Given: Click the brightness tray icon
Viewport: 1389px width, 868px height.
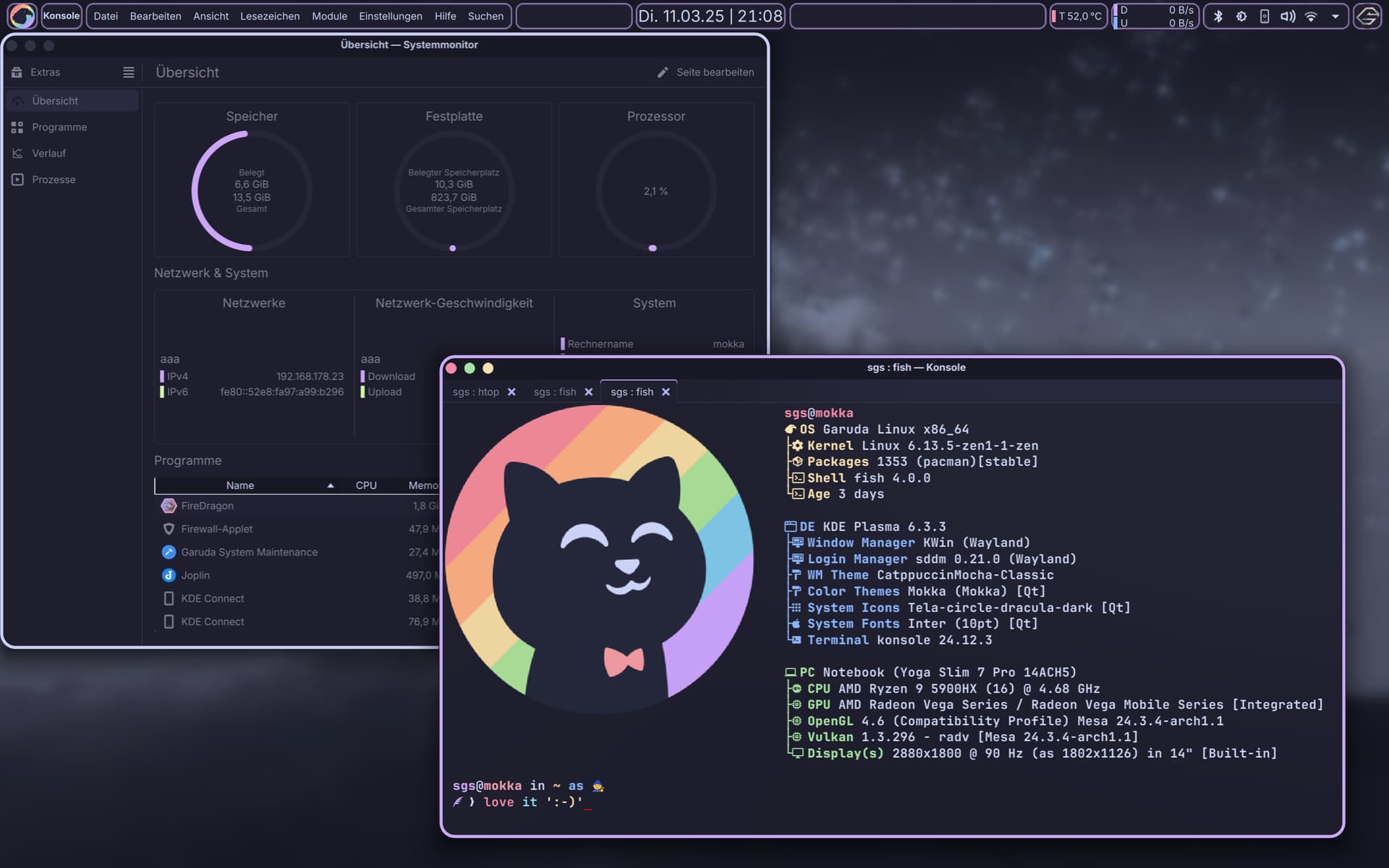Looking at the screenshot, I should (x=1241, y=16).
